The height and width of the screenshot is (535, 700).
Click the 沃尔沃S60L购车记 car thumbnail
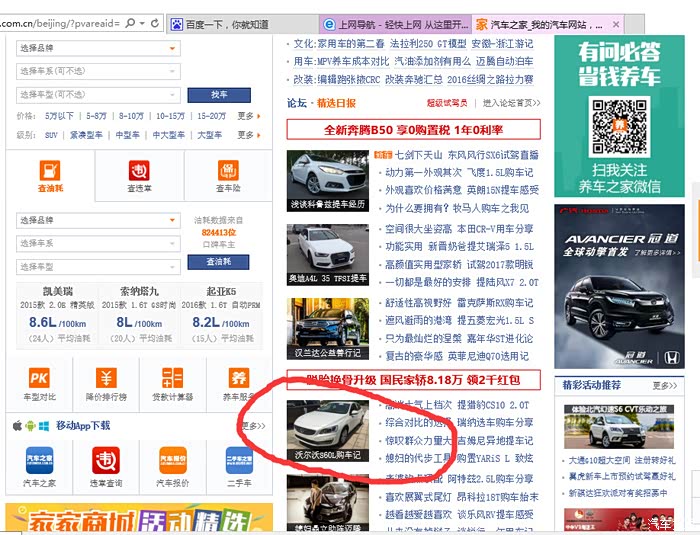[325, 430]
